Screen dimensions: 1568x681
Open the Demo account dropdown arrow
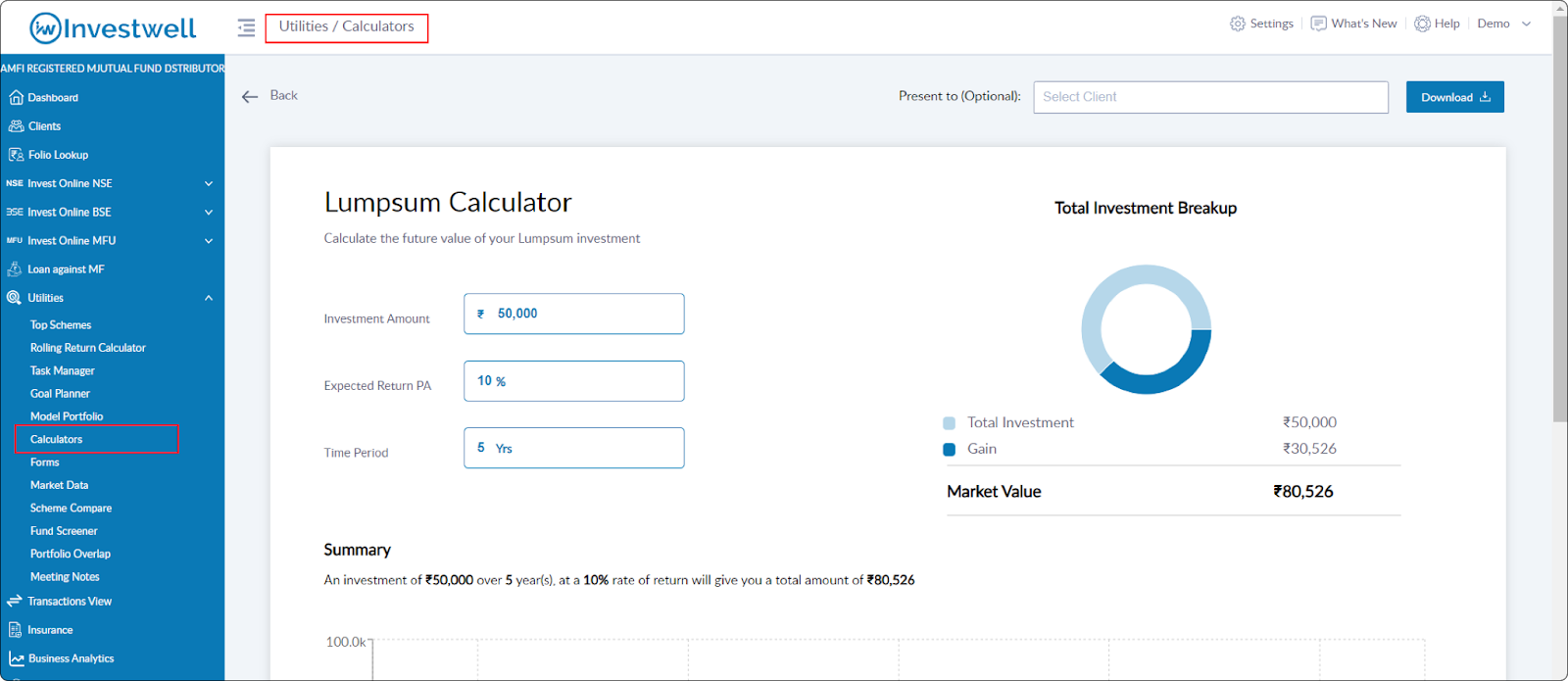(x=1526, y=24)
